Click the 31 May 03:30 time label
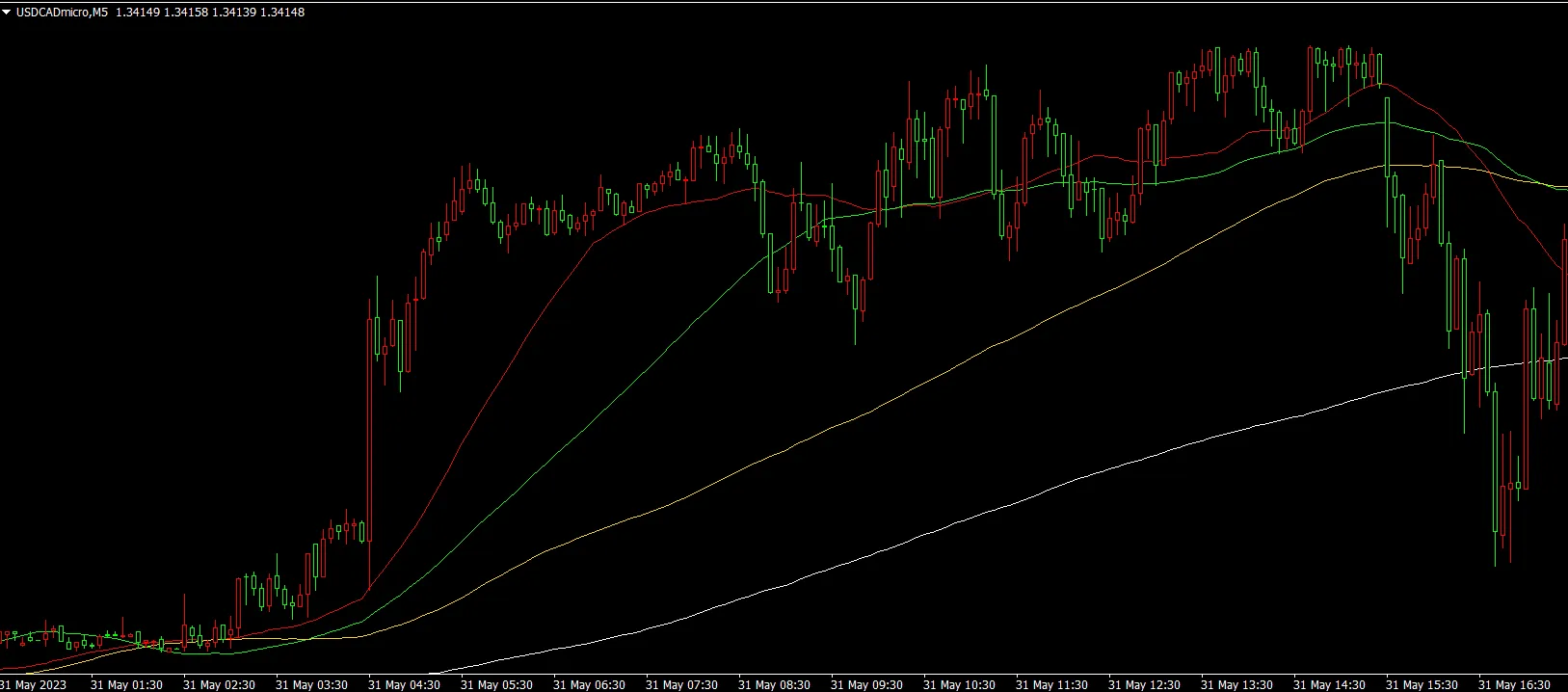This screenshot has height=692, width=1568. tap(311, 684)
